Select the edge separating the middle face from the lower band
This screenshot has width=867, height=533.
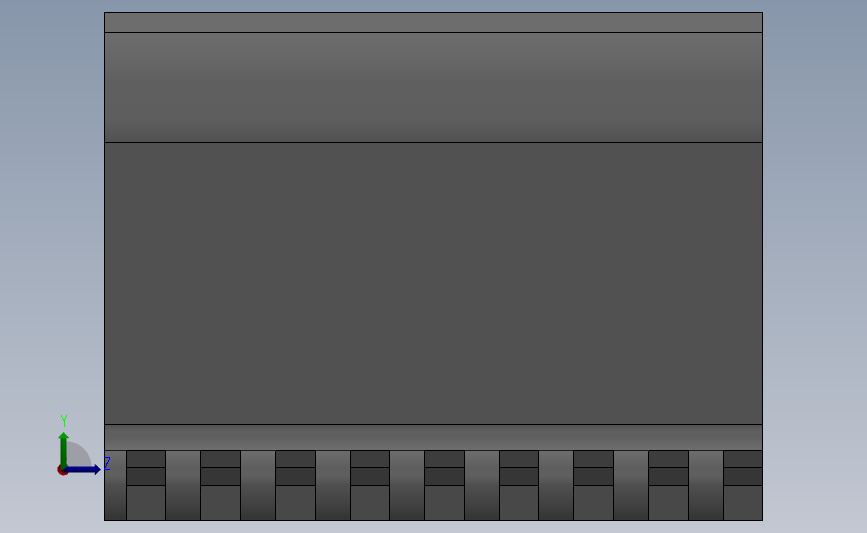point(434,425)
